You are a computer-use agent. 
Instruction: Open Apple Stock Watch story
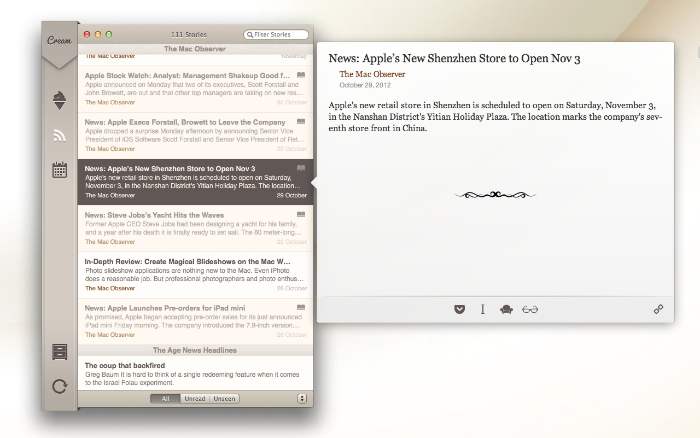(x=196, y=89)
